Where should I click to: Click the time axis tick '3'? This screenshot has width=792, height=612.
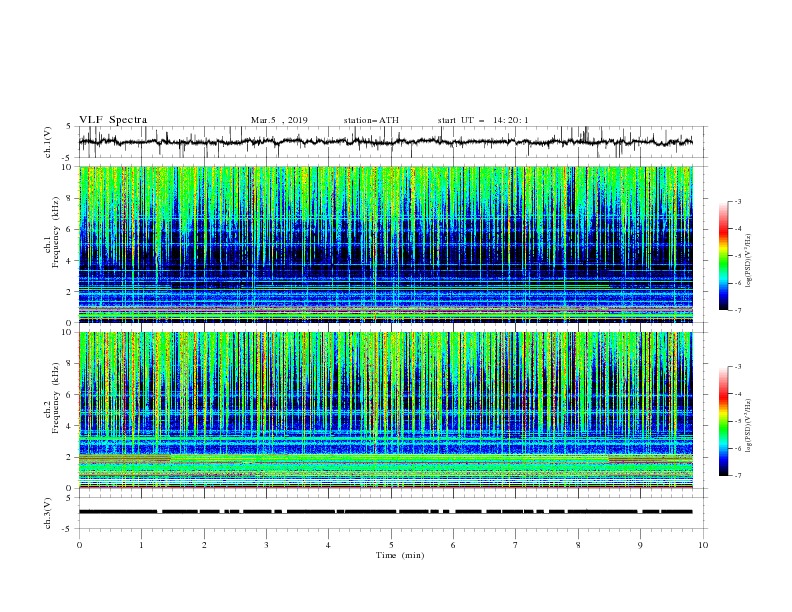tap(266, 545)
